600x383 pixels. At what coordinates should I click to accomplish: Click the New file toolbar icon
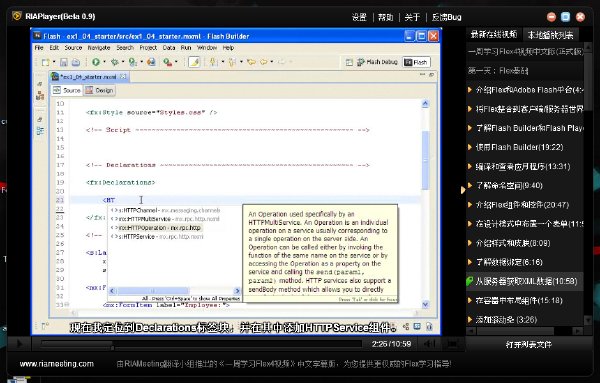pos(46,62)
